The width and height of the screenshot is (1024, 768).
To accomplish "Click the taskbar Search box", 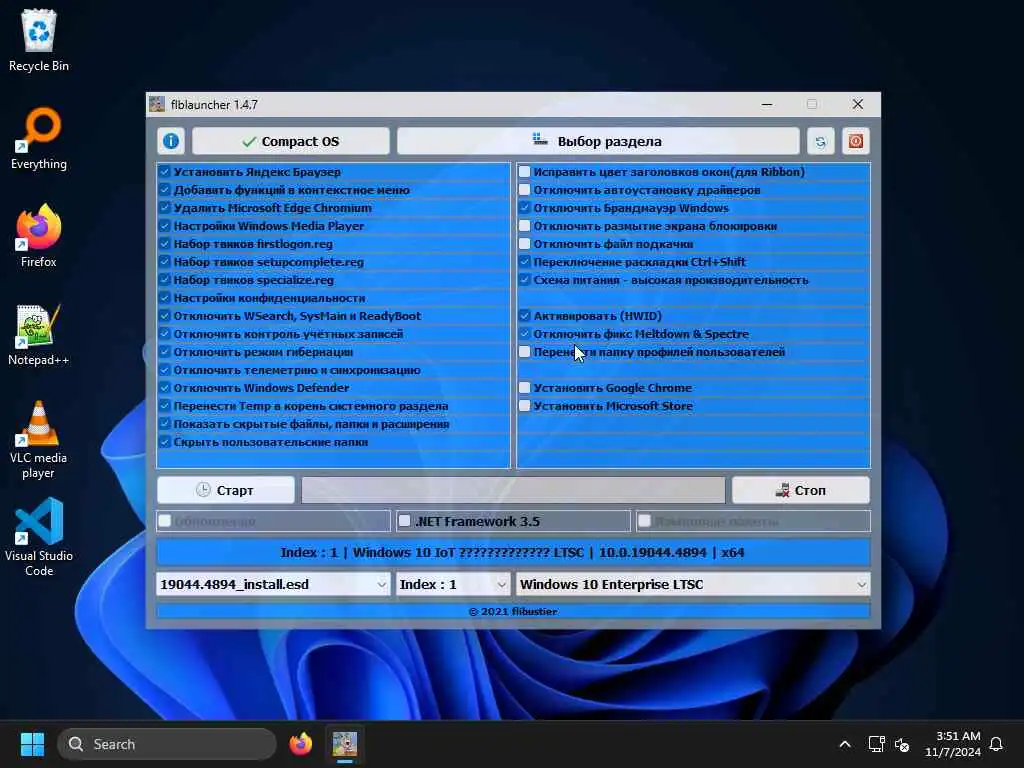I will tap(167, 744).
